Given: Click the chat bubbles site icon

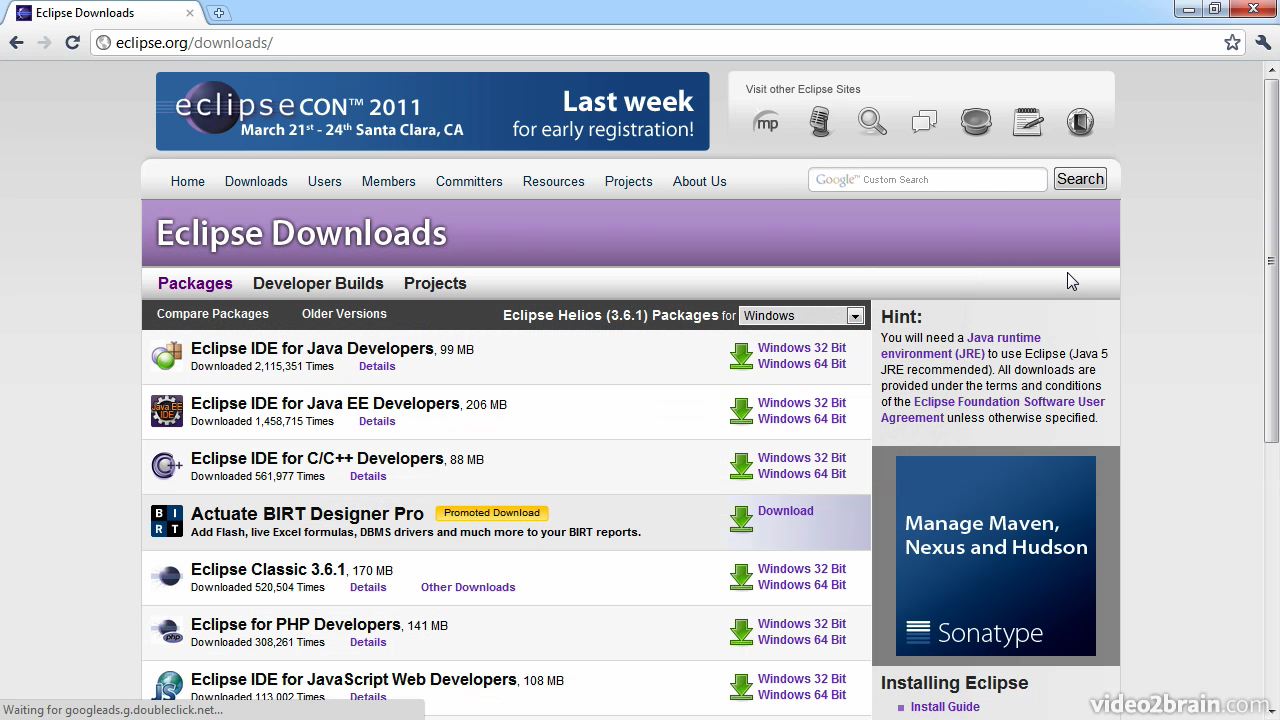Looking at the screenshot, I should (x=924, y=122).
